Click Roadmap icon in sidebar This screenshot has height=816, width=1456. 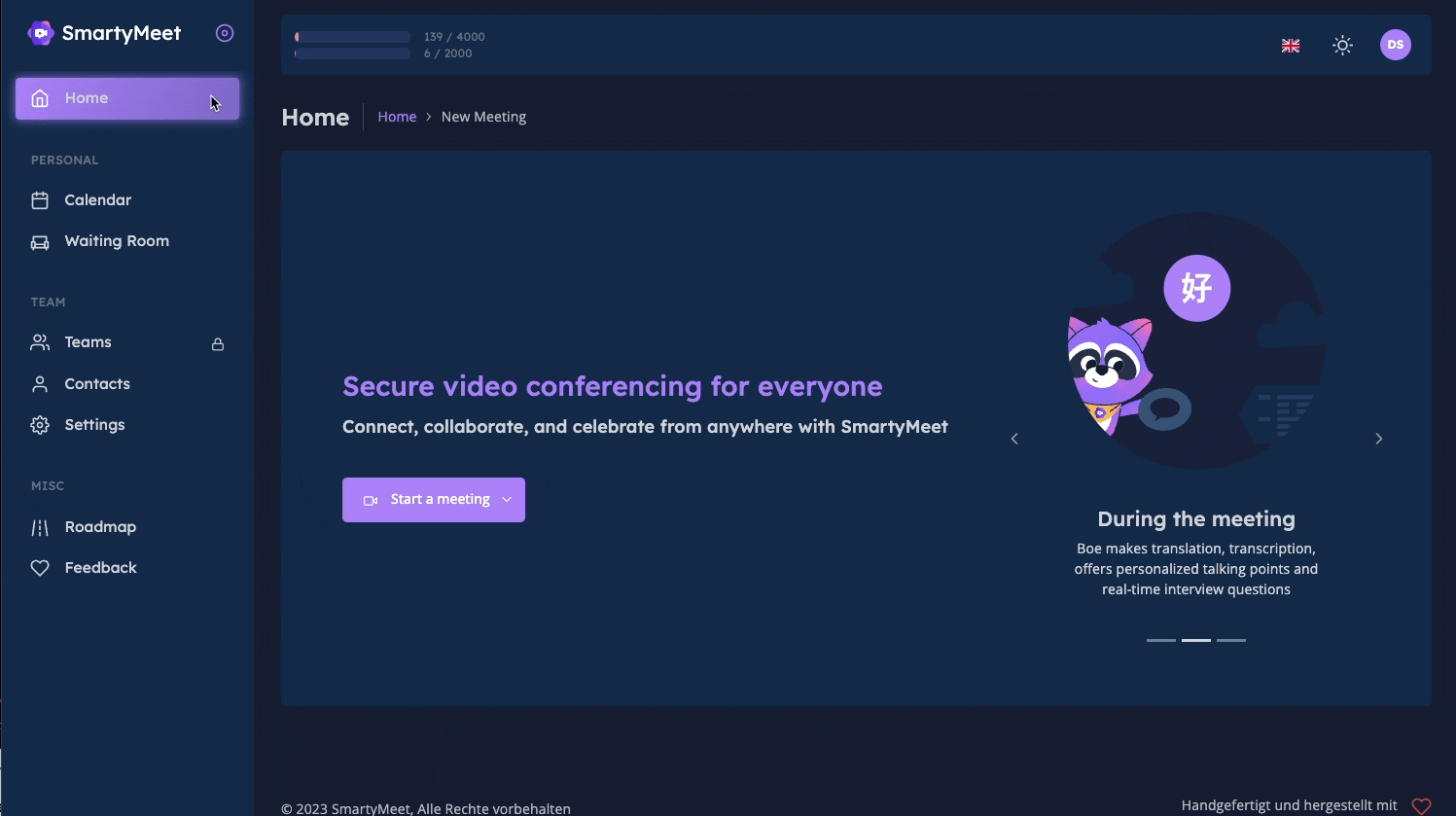click(x=40, y=527)
